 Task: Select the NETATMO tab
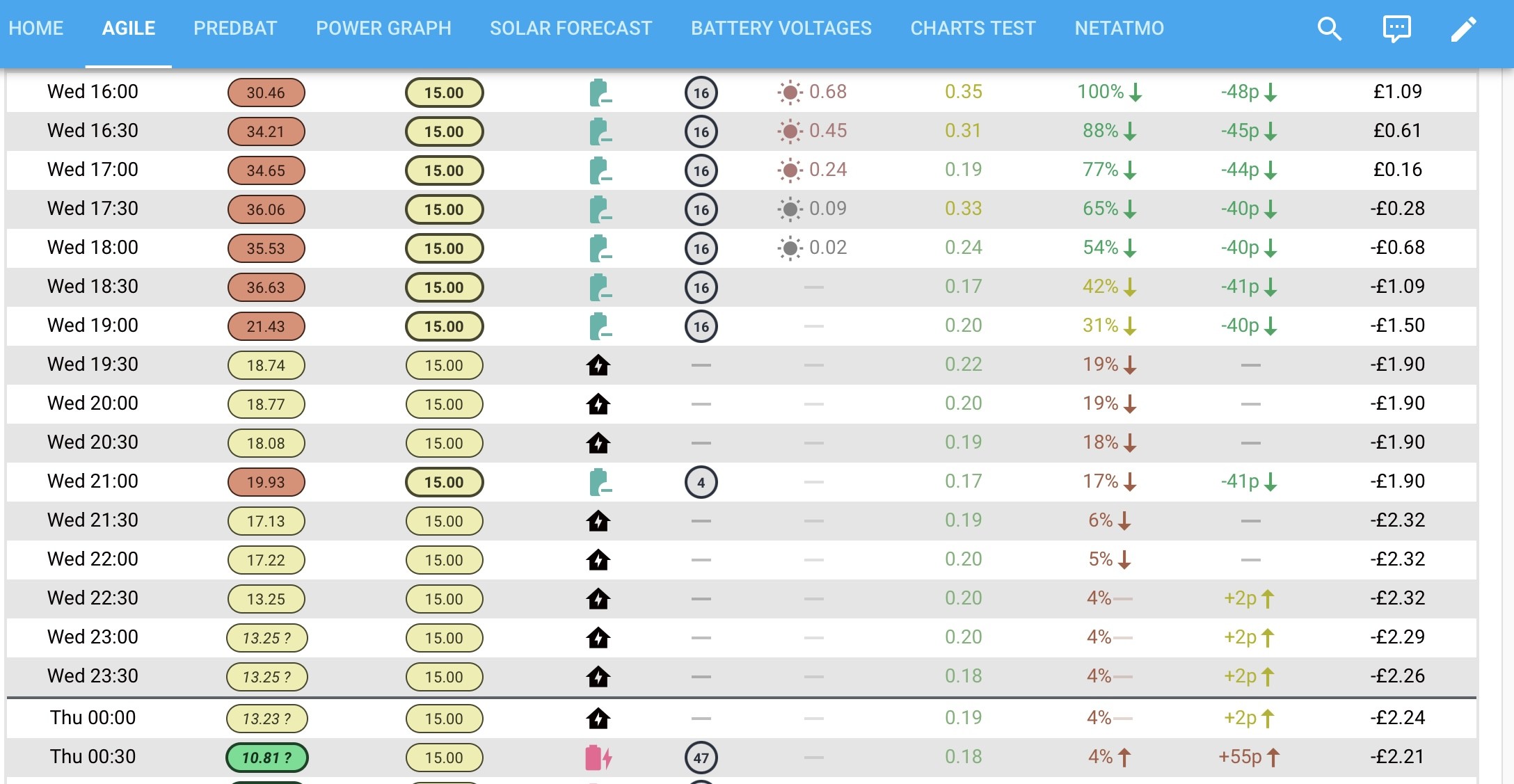coord(1119,29)
